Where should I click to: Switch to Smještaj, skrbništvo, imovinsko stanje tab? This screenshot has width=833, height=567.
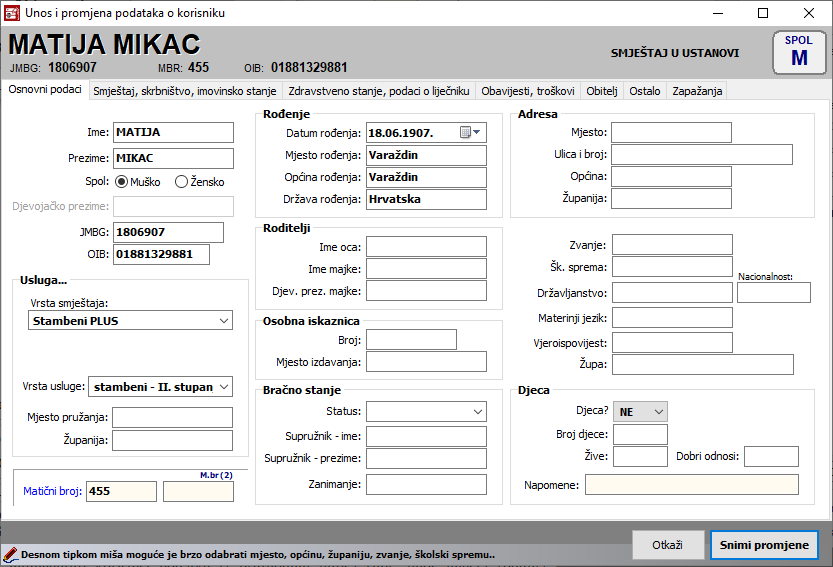tap(184, 91)
